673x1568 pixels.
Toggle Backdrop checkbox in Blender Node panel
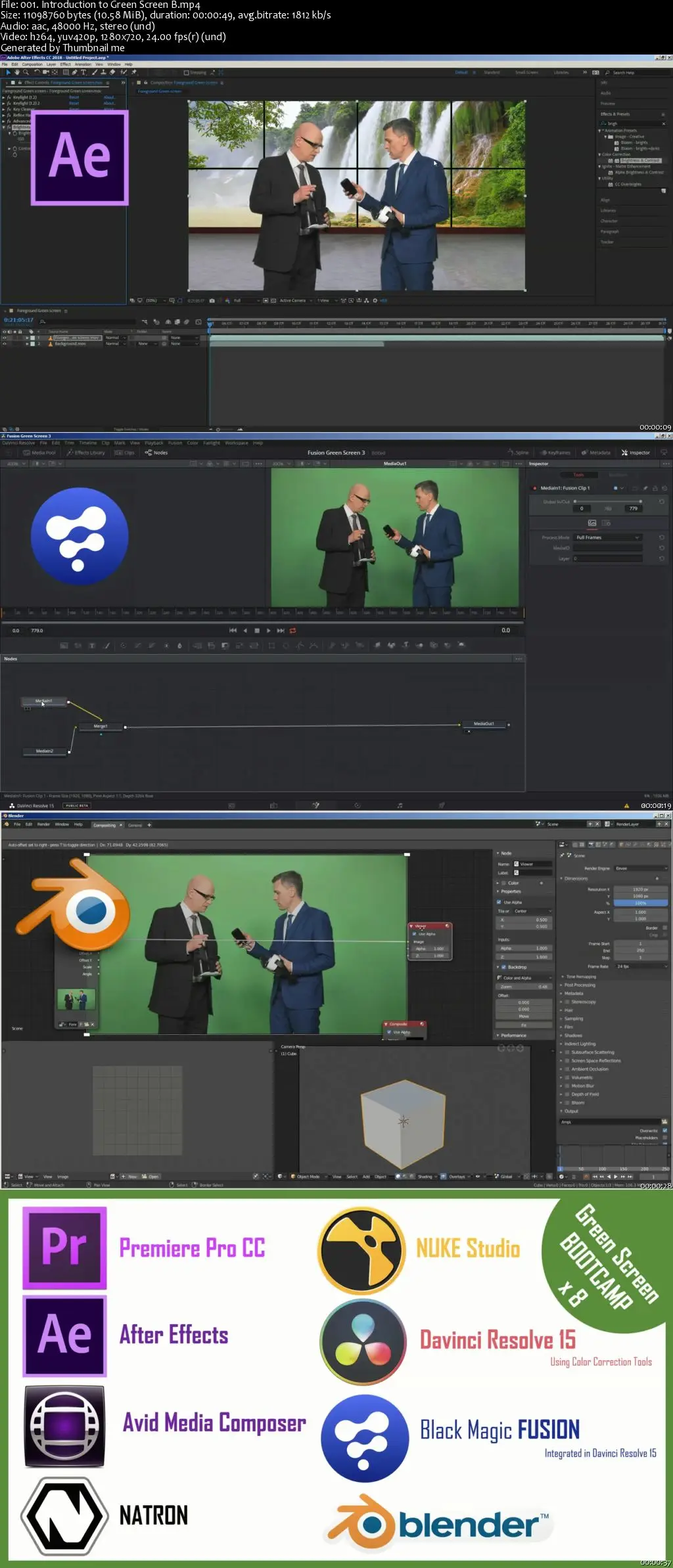click(504, 967)
